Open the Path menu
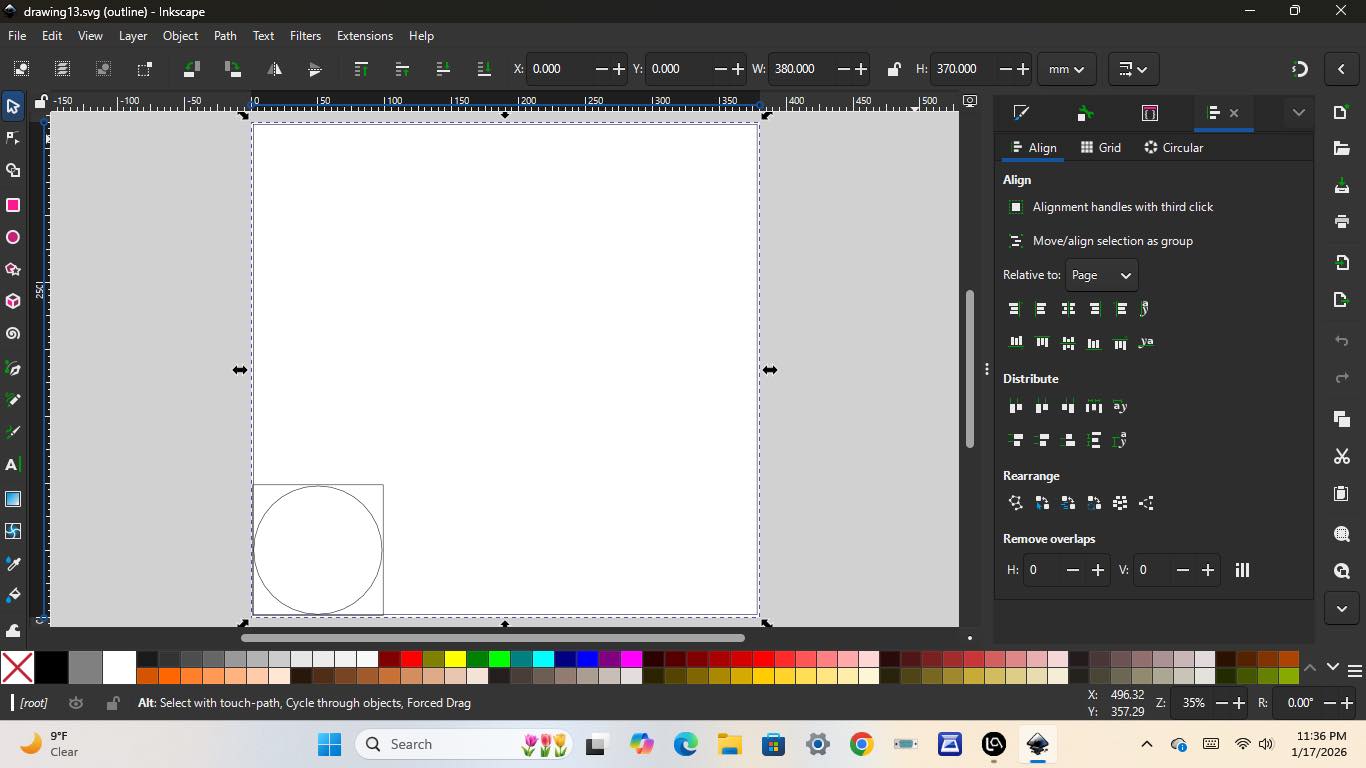Screen dimensions: 1366x768 point(225,35)
